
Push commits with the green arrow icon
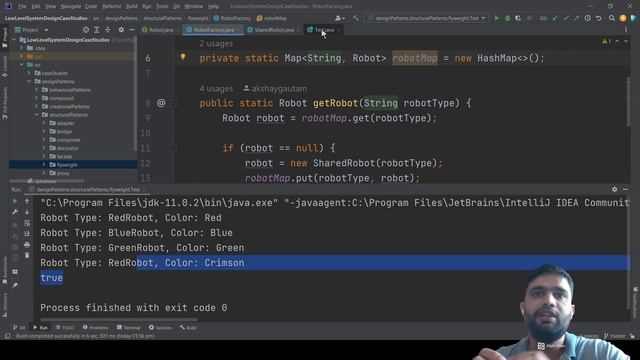coord(576,18)
